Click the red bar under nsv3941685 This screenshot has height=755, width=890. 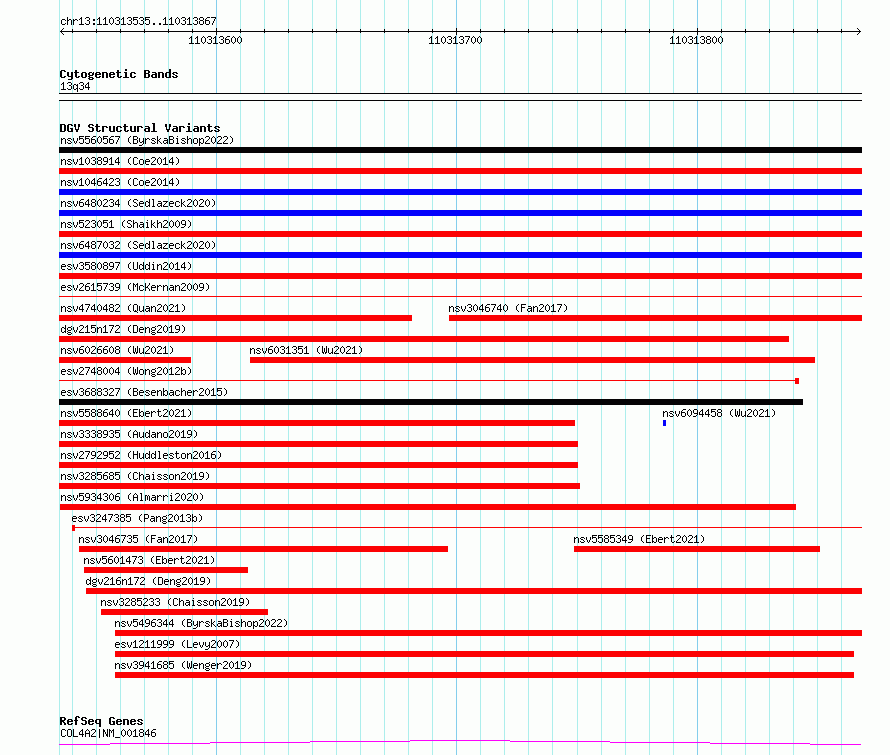pyautogui.click(x=484, y=675)
